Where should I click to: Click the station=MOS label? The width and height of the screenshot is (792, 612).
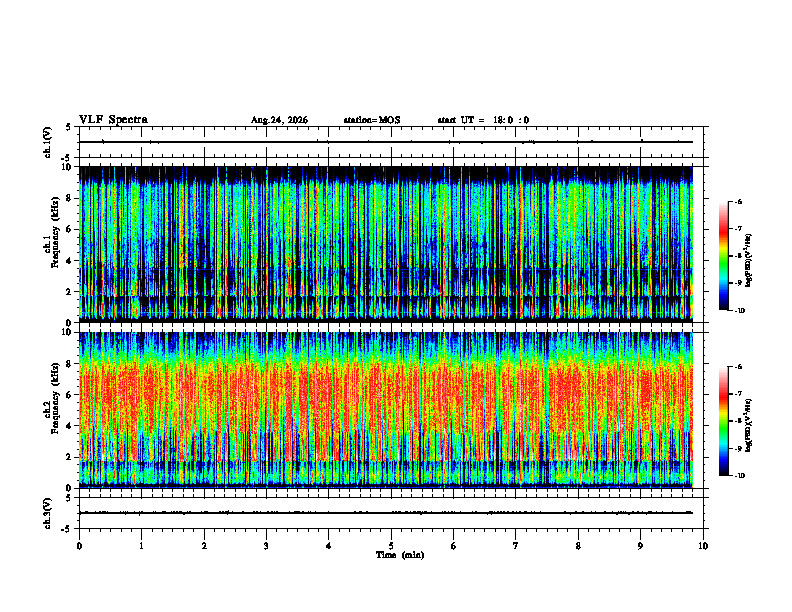[x=372, y=120]
